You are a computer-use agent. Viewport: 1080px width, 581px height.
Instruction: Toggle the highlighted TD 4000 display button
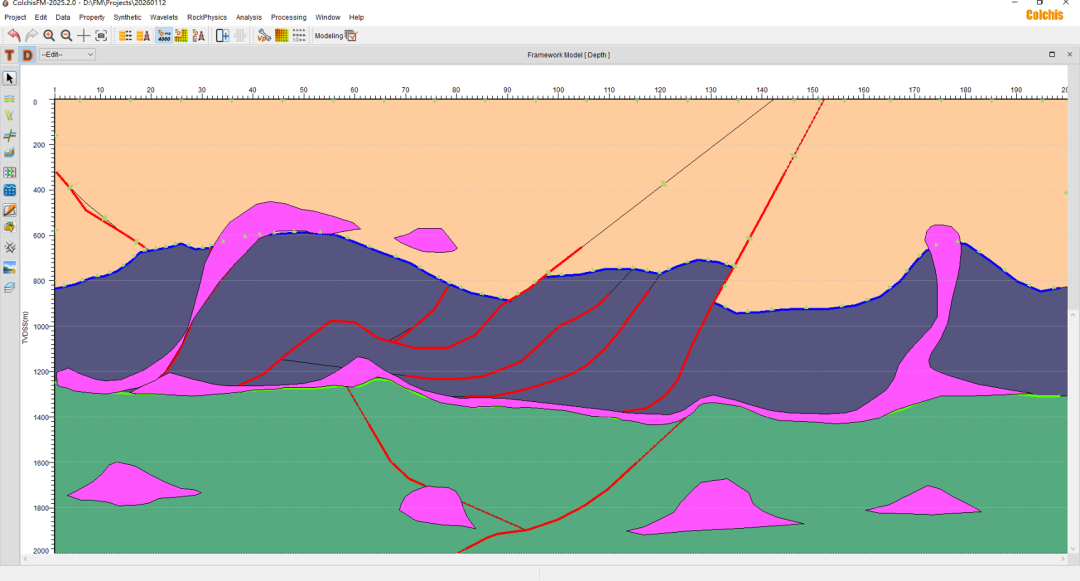pos(163,35)
